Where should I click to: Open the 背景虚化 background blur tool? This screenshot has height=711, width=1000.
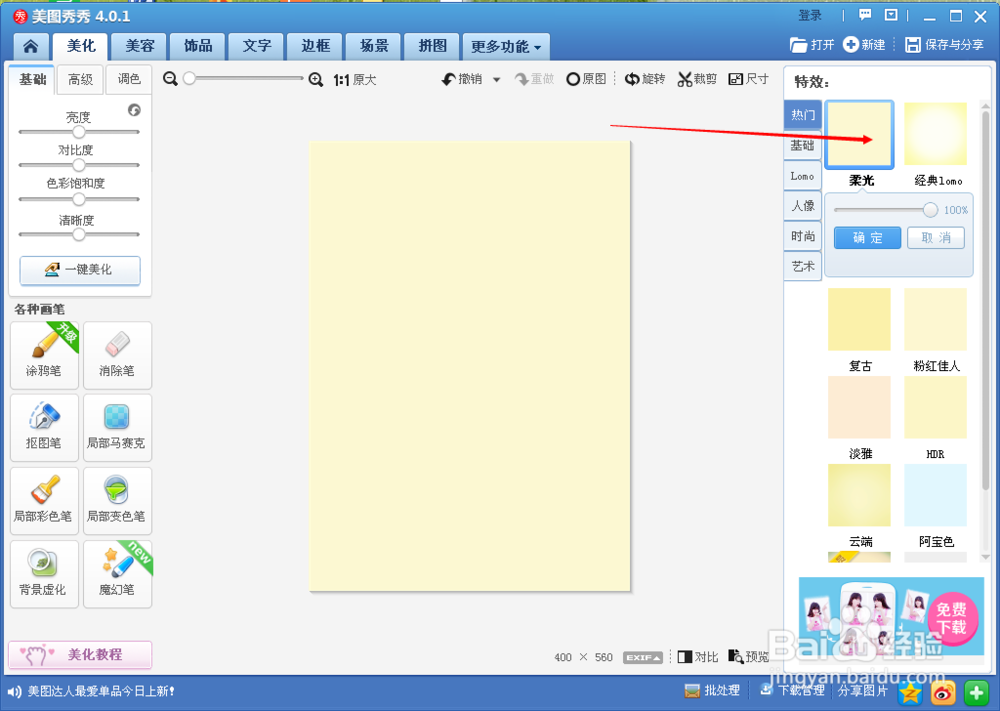tap(44, 574)
